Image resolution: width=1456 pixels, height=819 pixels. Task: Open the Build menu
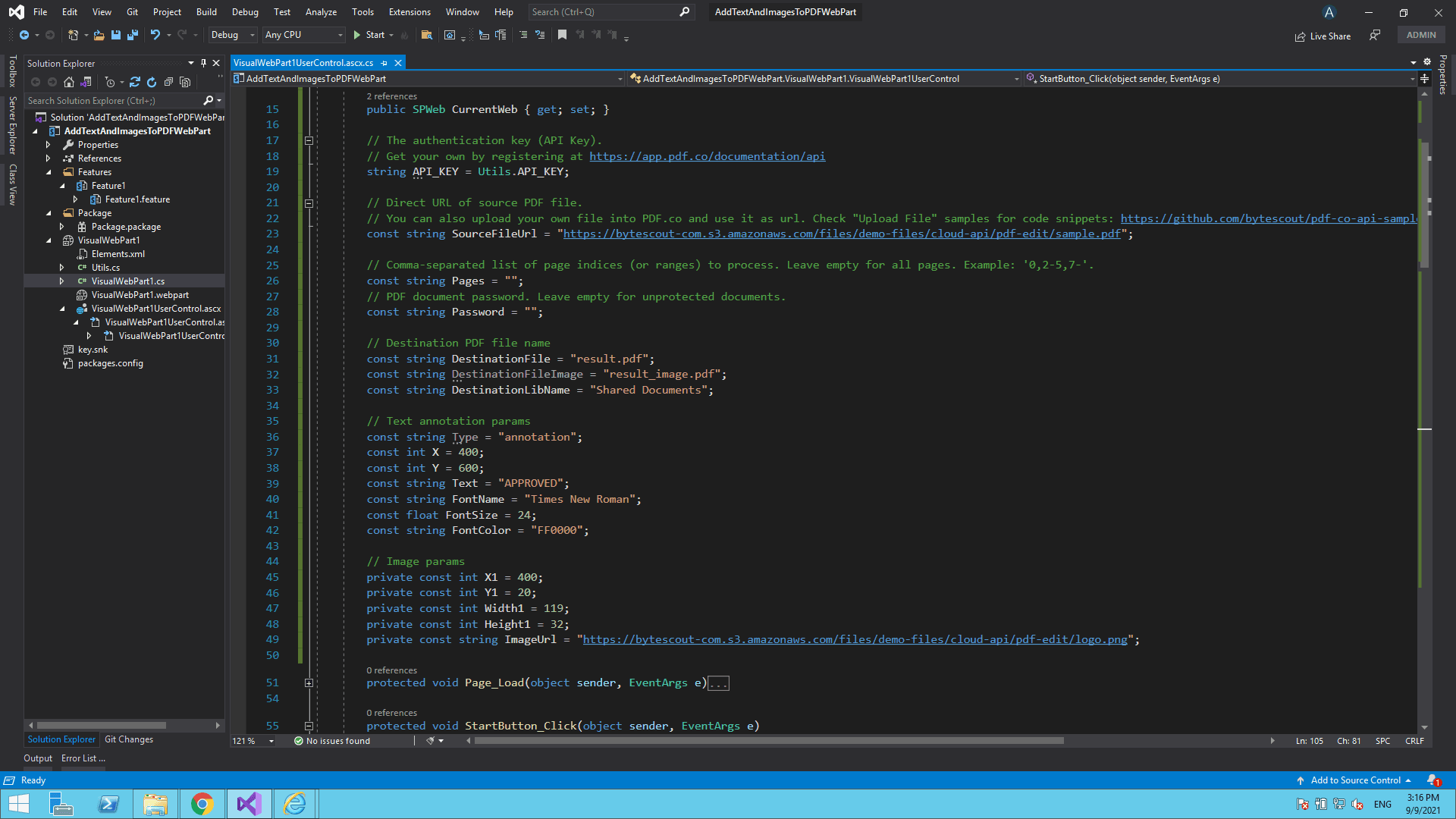click(206, 12)
